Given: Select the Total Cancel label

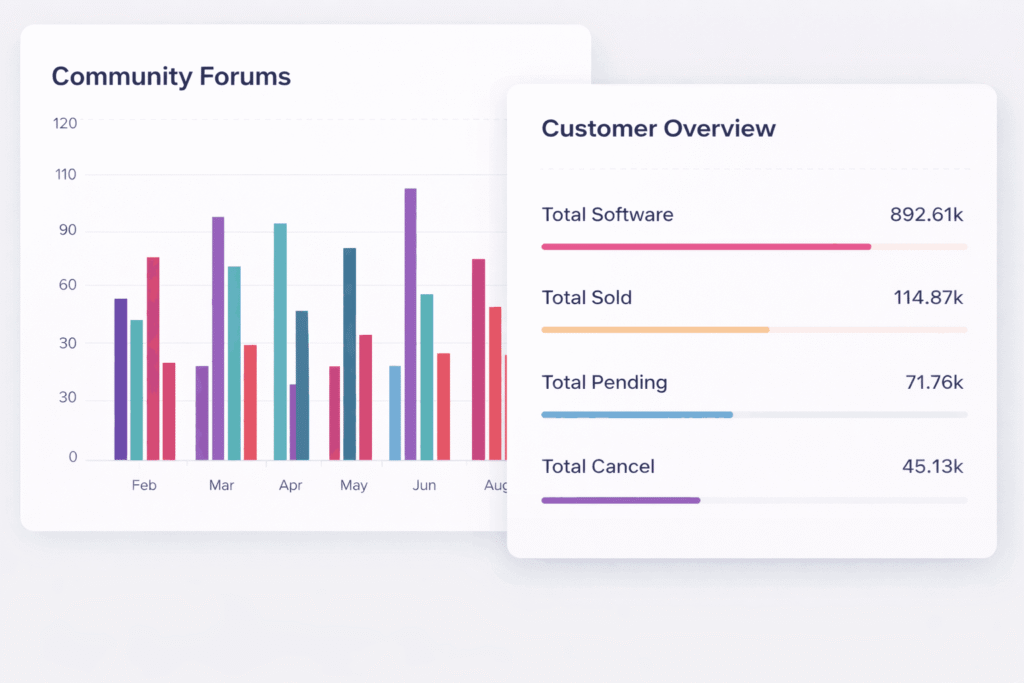Looking at the screenshot, I should (x=598, y=466).
